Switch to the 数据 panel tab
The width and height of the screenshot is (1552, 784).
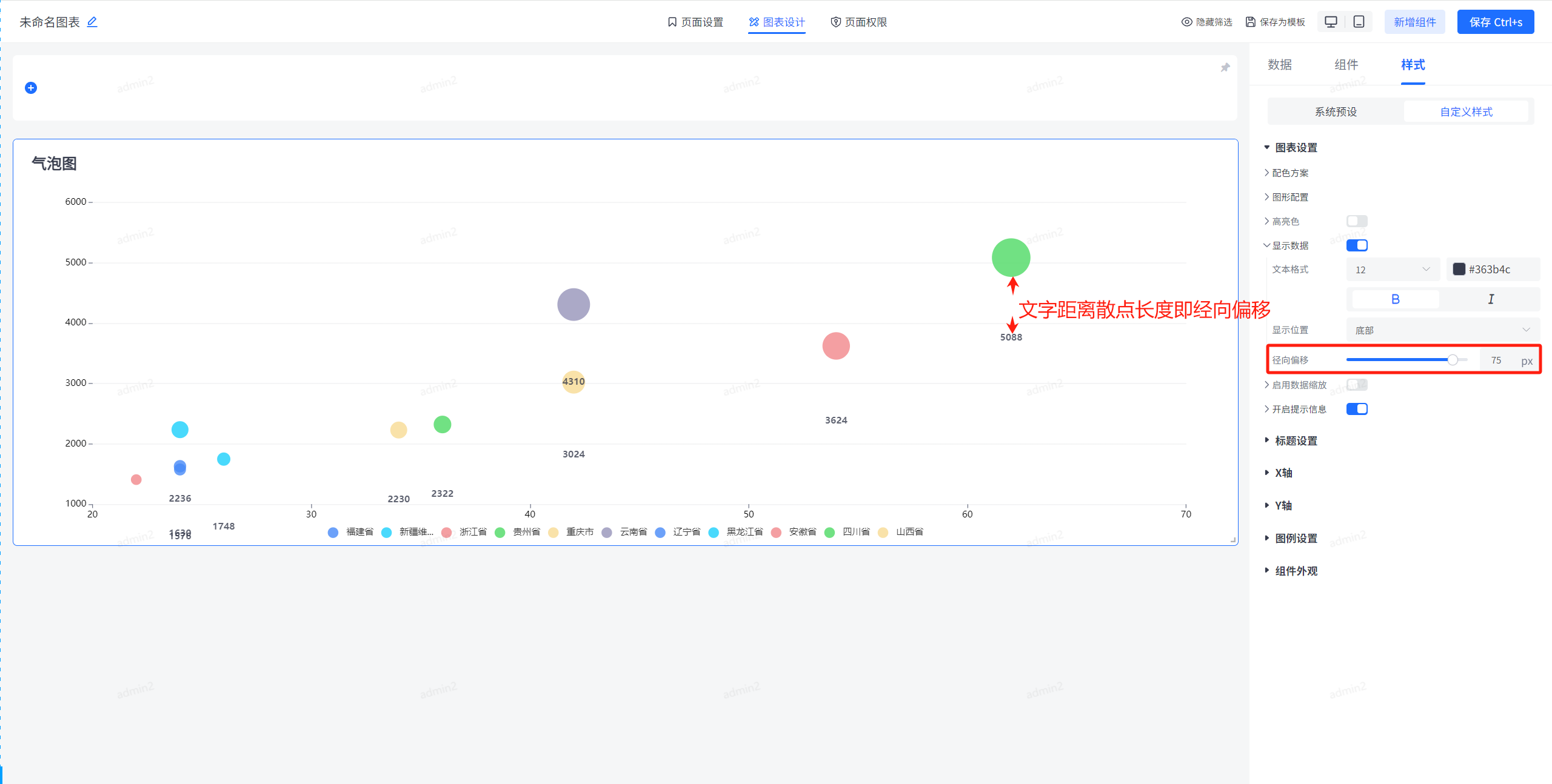(1280, 65)
